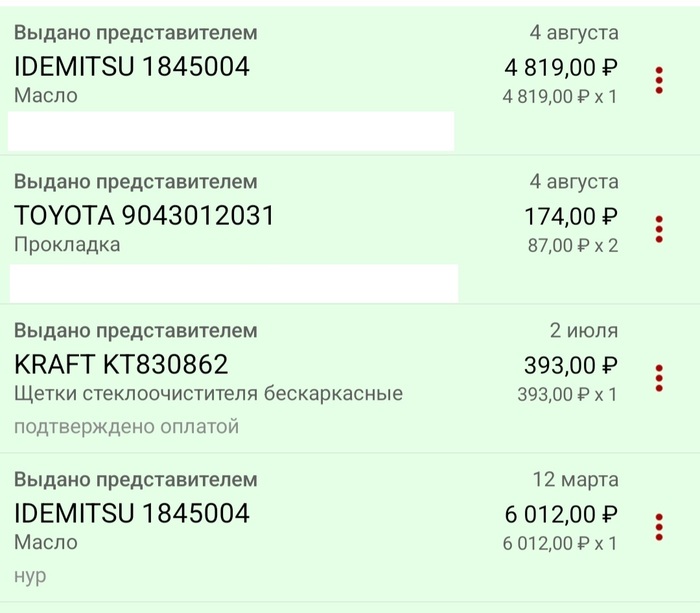This screenshot has height=613, width=700.
Task: Click the 393,00 ₽ bold price
Action: tap(570, 365)
